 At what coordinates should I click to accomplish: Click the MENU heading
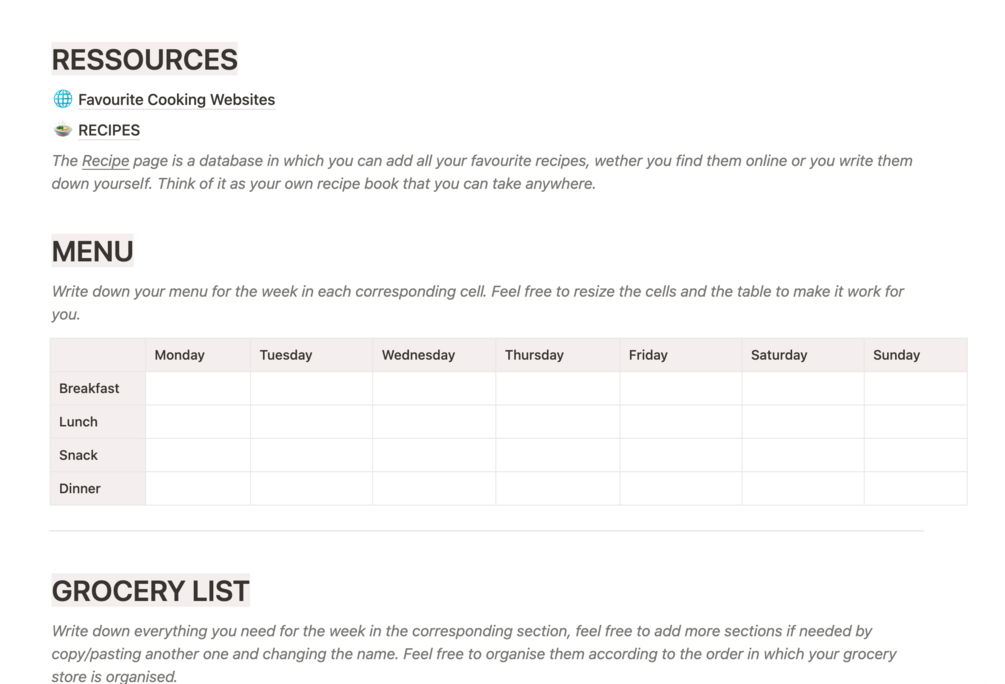coord(92,251)
